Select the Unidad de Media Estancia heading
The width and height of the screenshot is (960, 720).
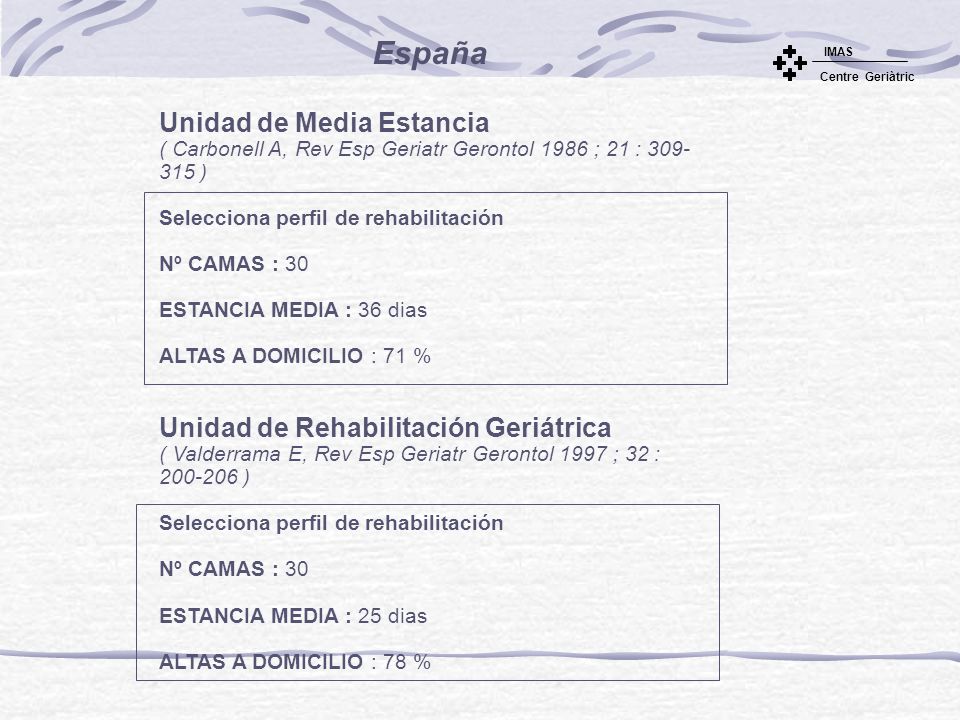(324, 122)
